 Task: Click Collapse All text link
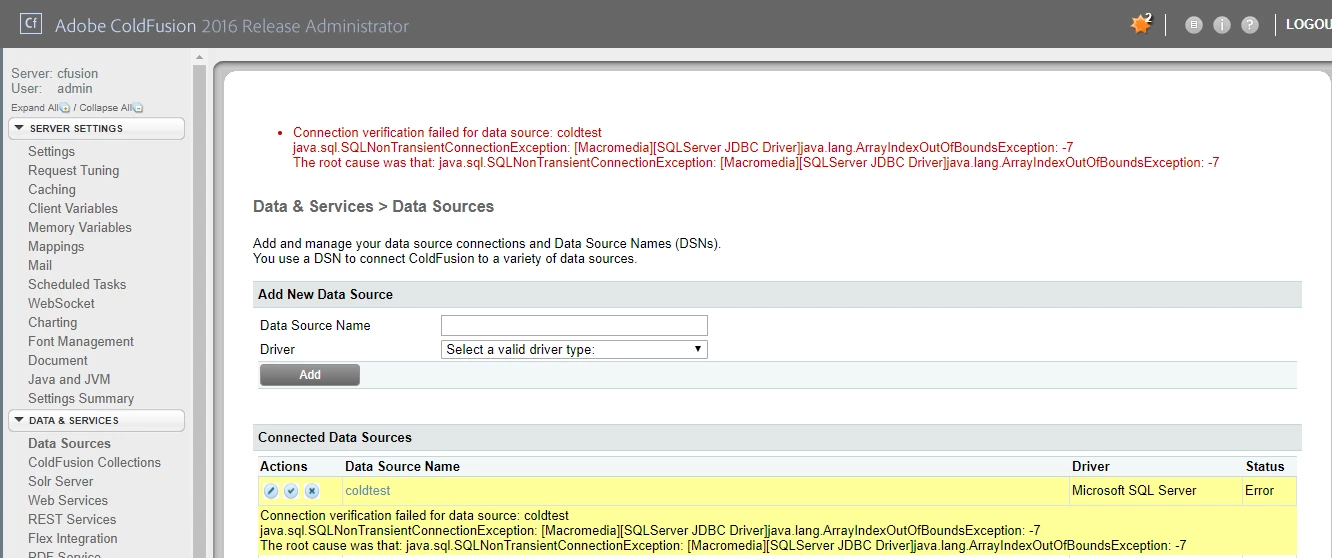click(x=106, y=108)
